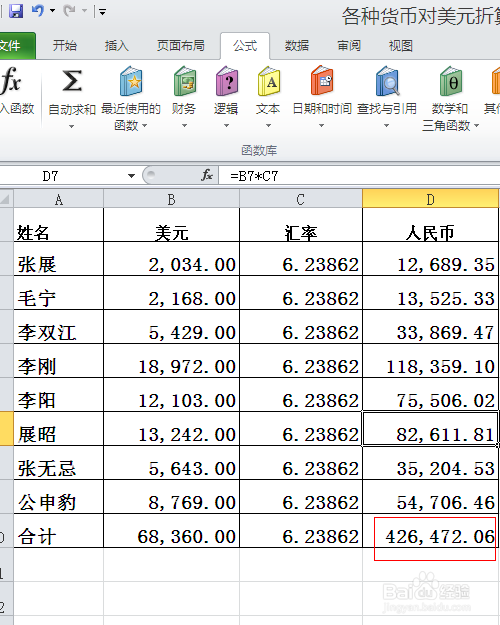Open the 文件 (File) tab
The image size is (500, 625).
[16, 45]
